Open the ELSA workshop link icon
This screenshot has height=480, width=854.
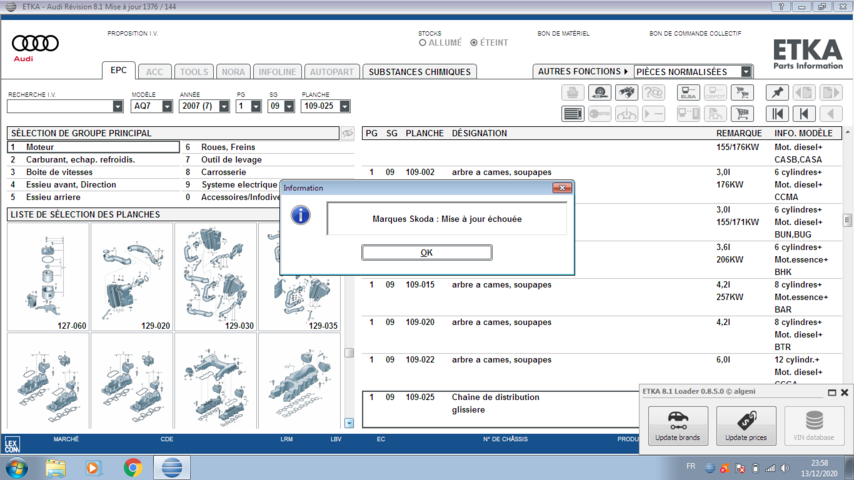688,93
